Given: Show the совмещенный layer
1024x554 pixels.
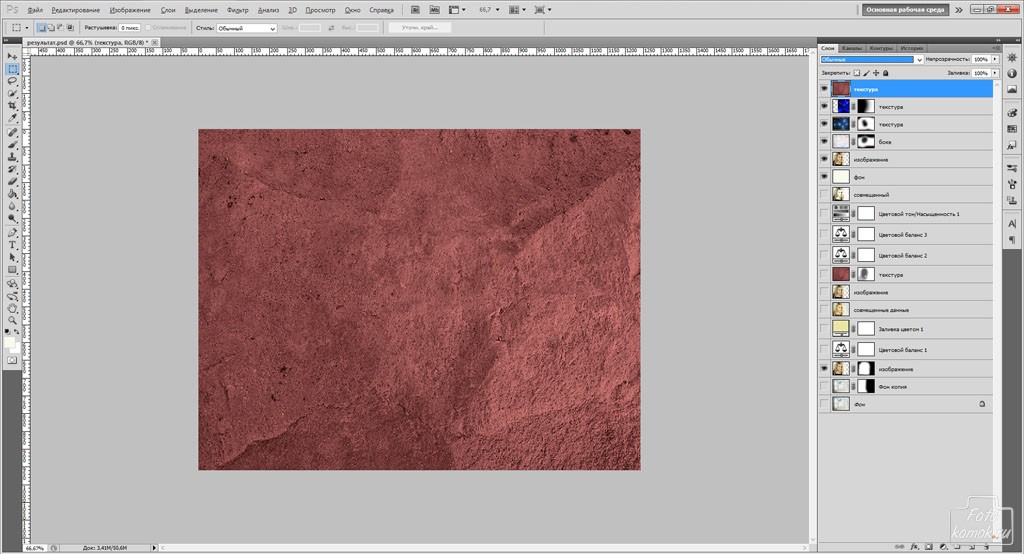Looking at the screenshot, I should tap(824, 194).
